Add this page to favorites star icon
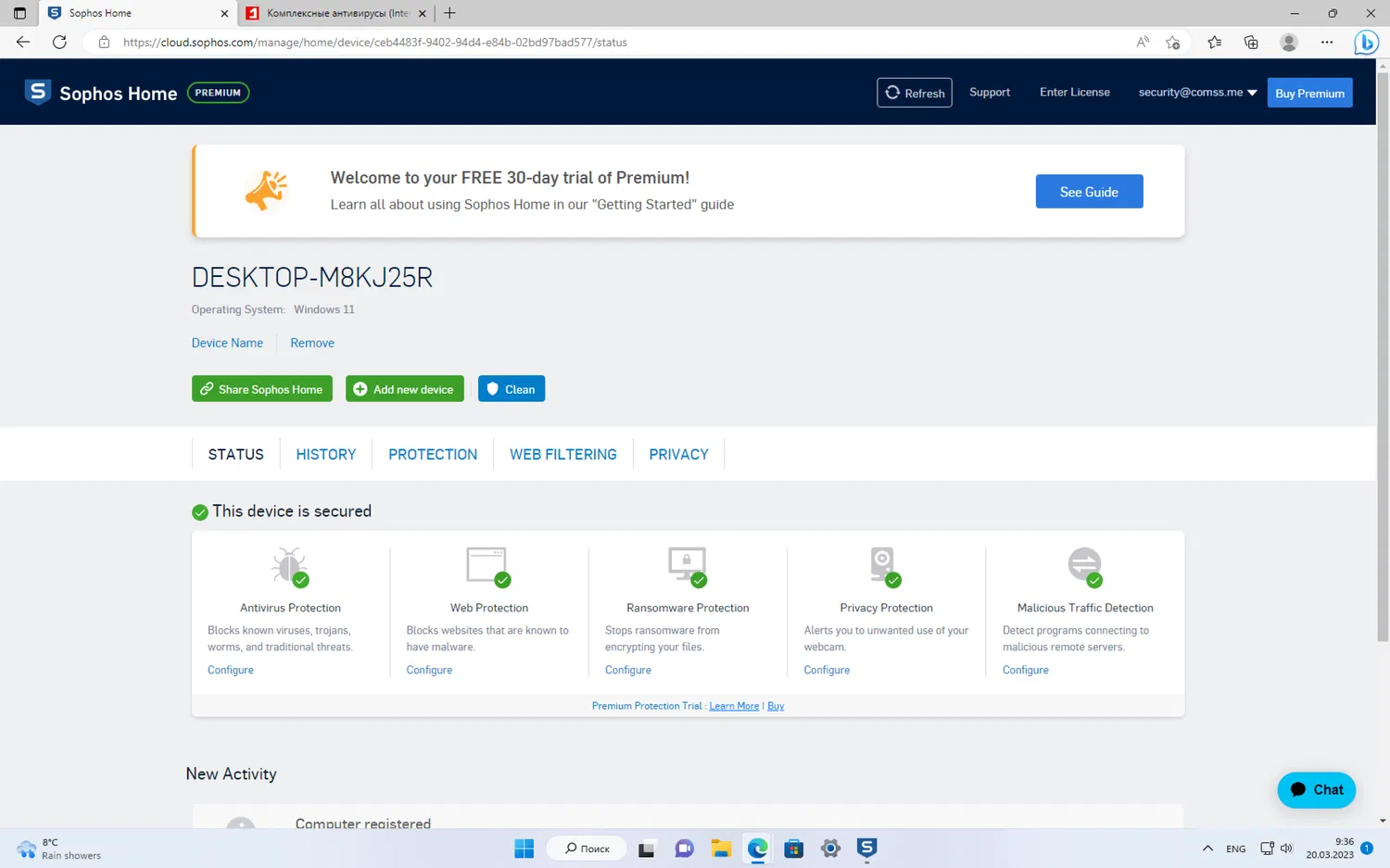The height and width of the screenshot is (868, 1390). coord(1173,42)
